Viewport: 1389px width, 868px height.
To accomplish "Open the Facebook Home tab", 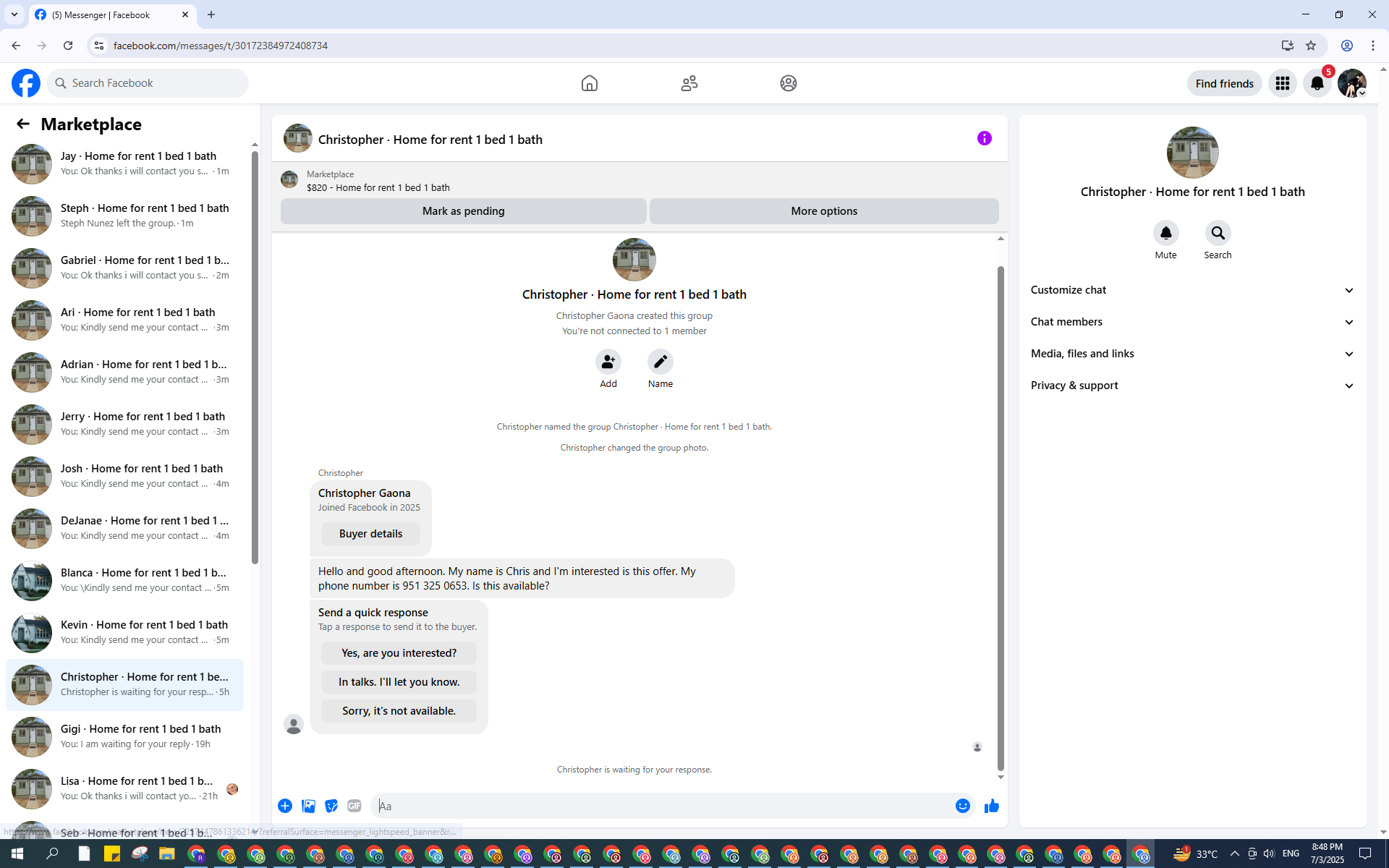I will [x=589, y=83].
